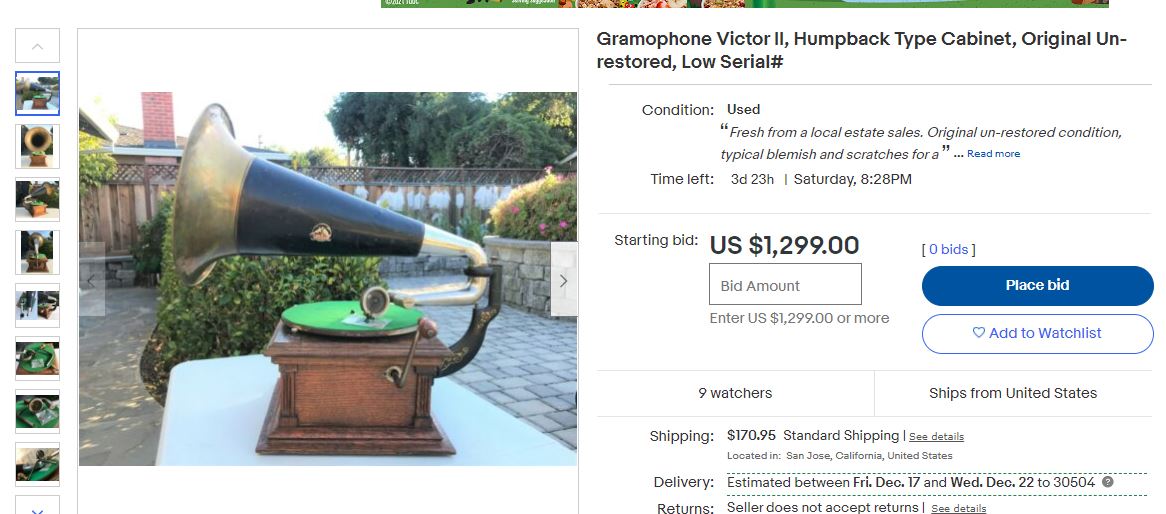
Task: Click the ad banner at top
Action: click(744, 4)
